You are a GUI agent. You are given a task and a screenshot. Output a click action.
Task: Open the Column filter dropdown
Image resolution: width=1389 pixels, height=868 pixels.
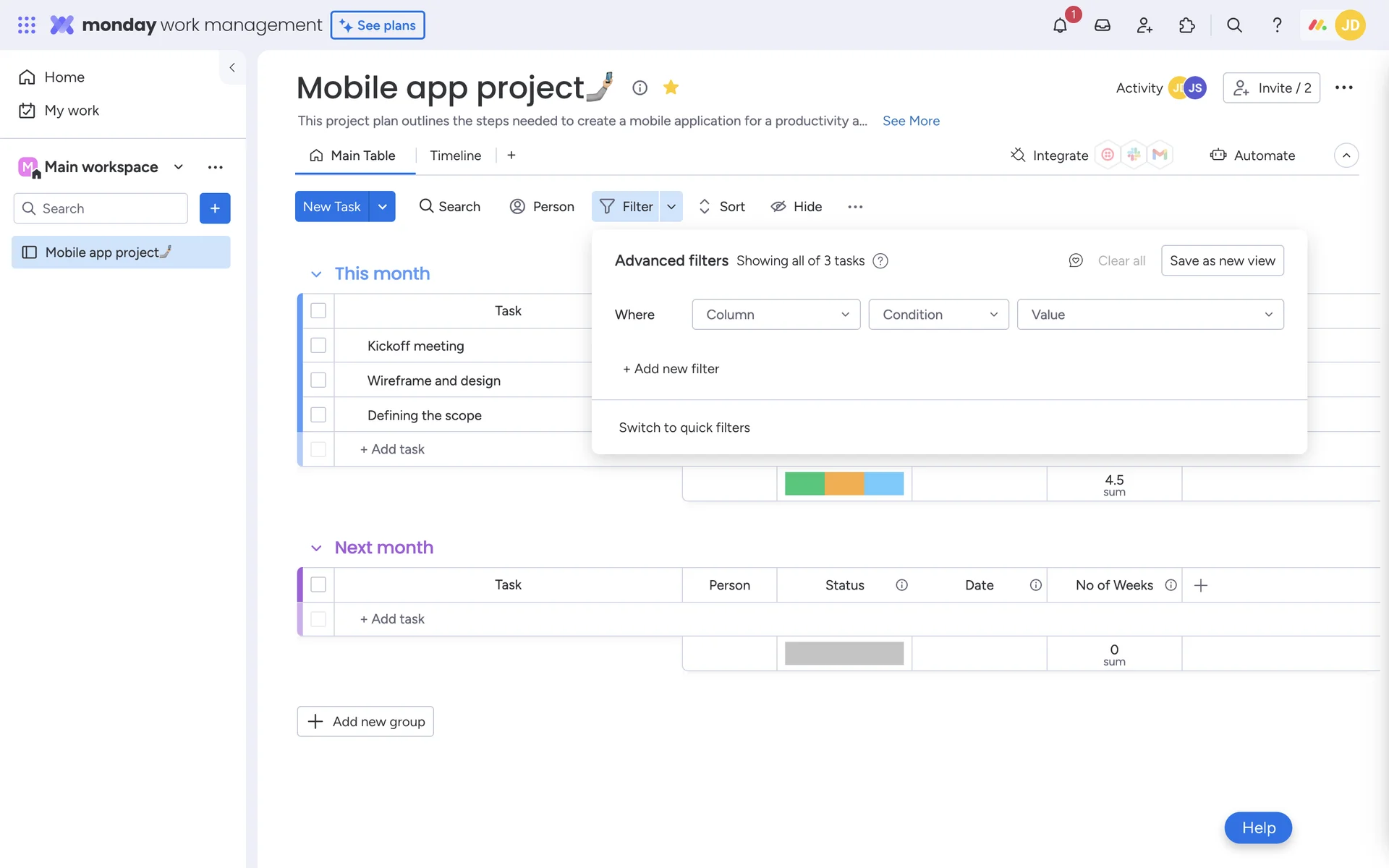(x=776, y=315)
